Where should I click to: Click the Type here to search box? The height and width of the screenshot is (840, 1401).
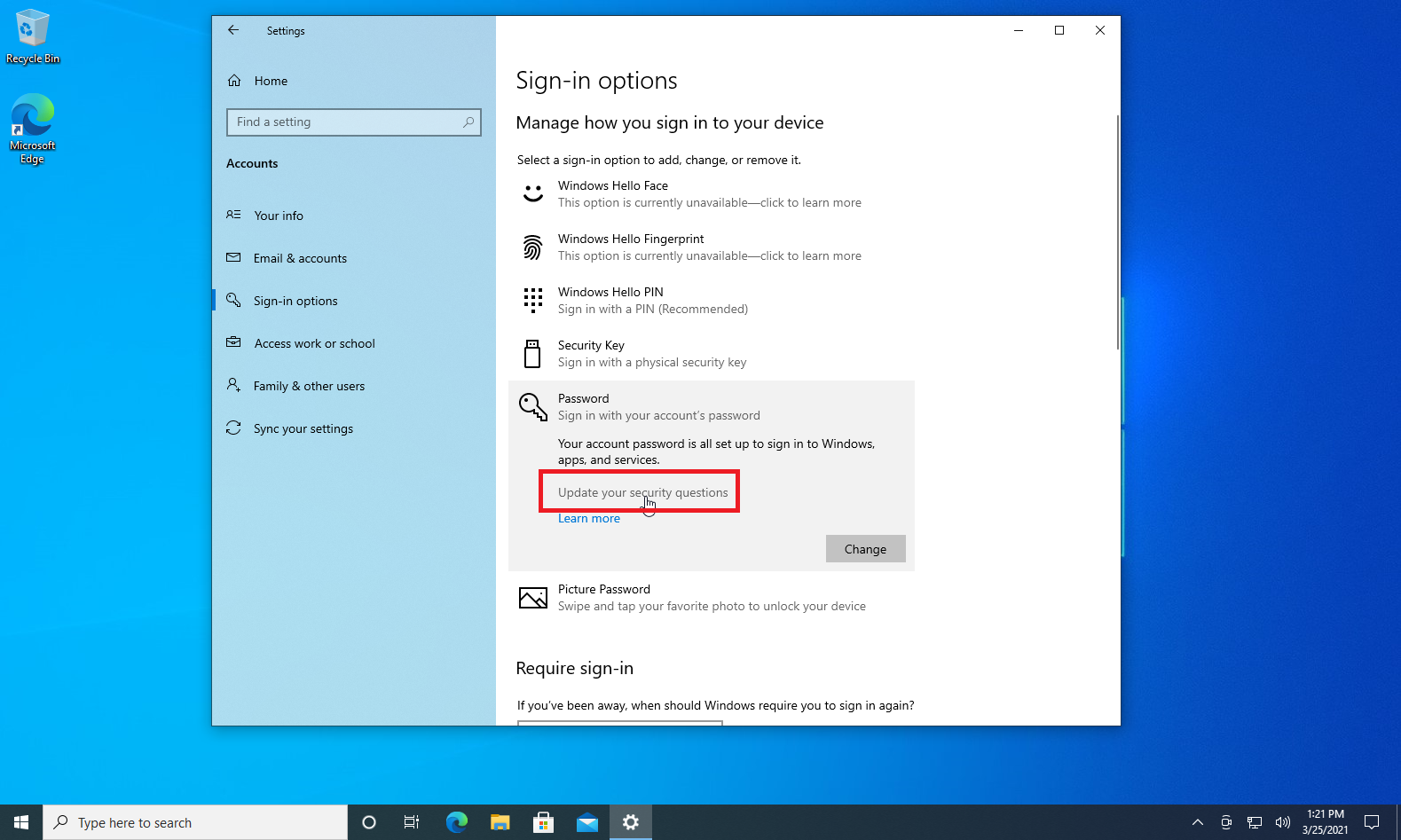pyautogui.click(x=195, y=822)
